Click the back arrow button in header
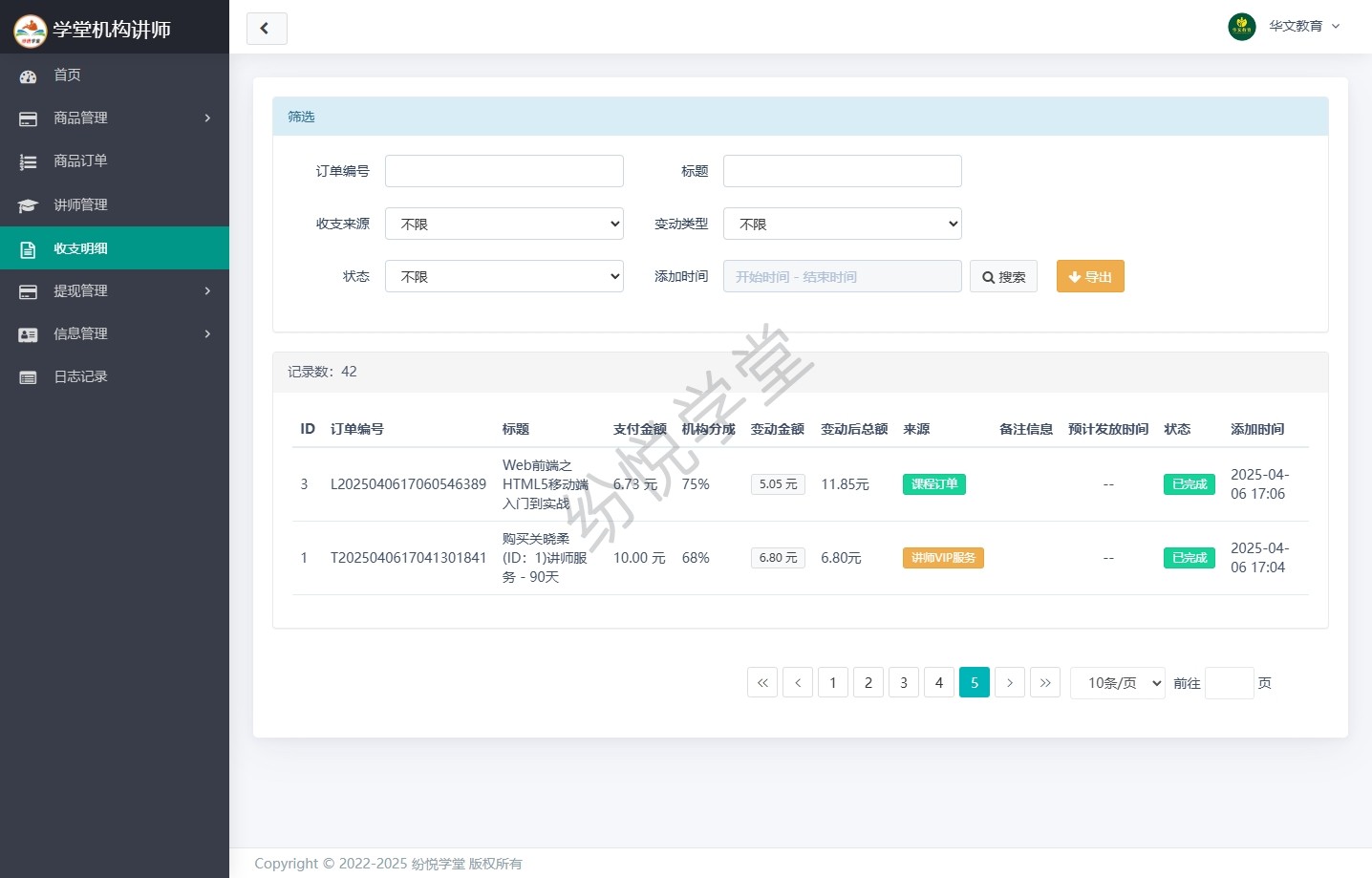The height and width of the screenshot is (878, 1372). 267,29
